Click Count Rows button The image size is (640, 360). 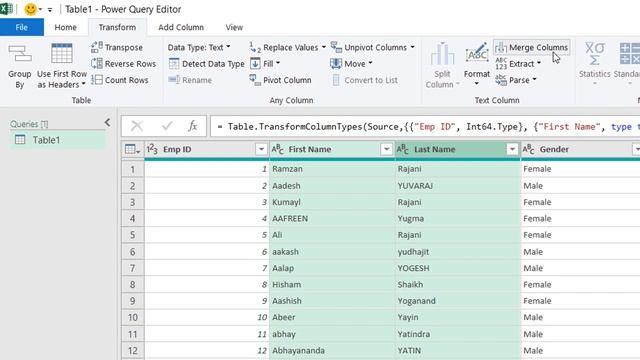point(120,80)
